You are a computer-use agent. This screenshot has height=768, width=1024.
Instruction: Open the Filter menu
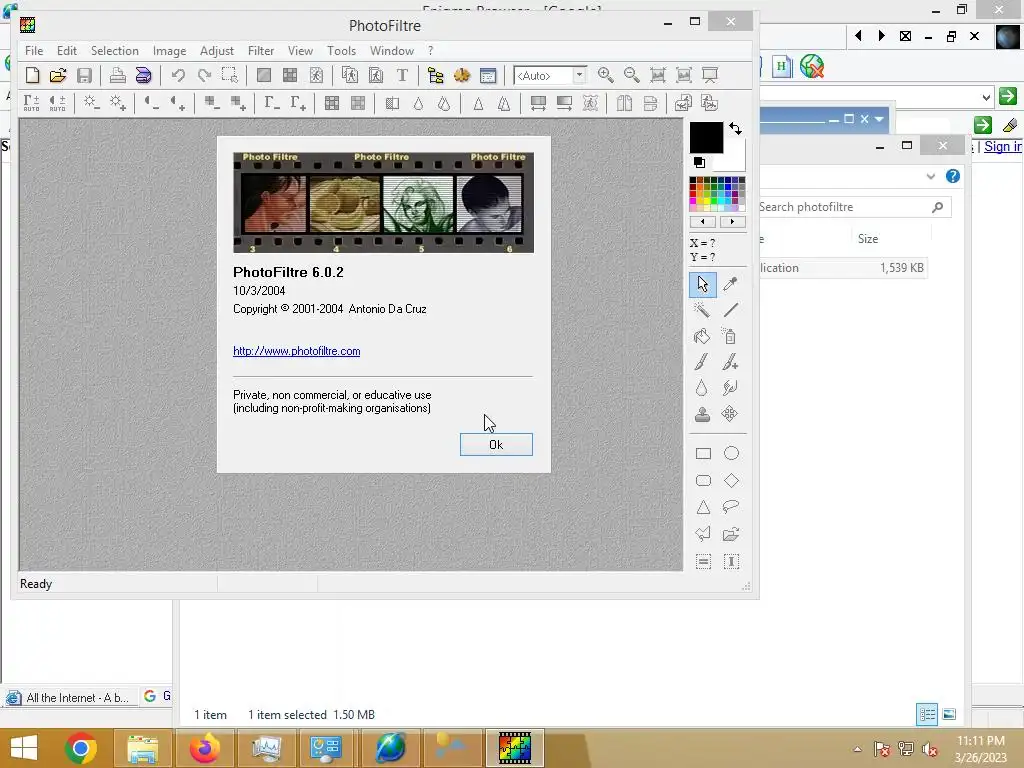click(261, 51)
